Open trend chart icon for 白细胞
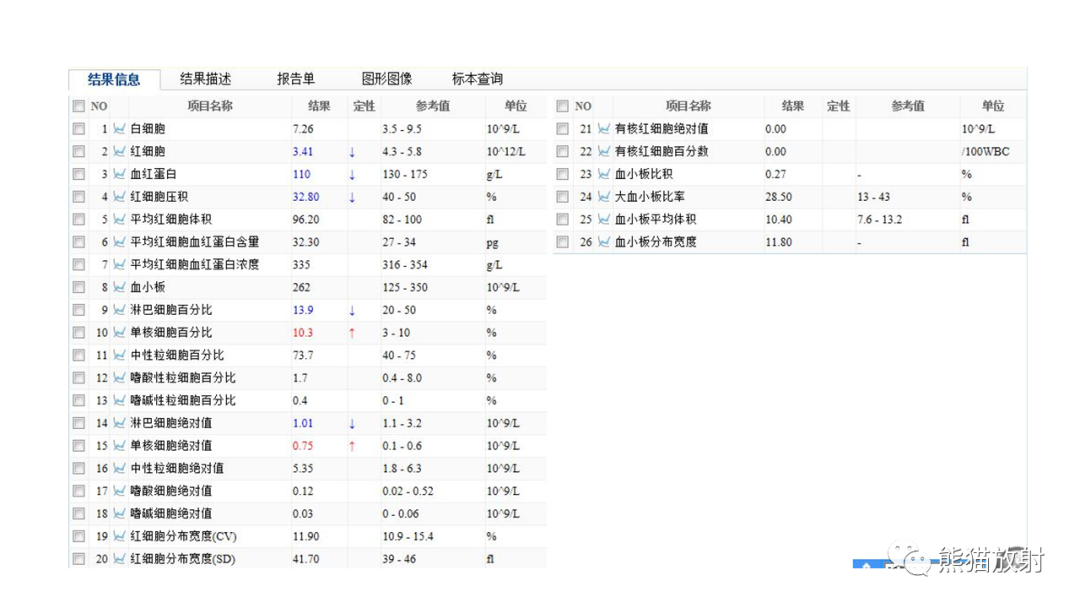Viewport: 1080px width, 608px height. 119,129
